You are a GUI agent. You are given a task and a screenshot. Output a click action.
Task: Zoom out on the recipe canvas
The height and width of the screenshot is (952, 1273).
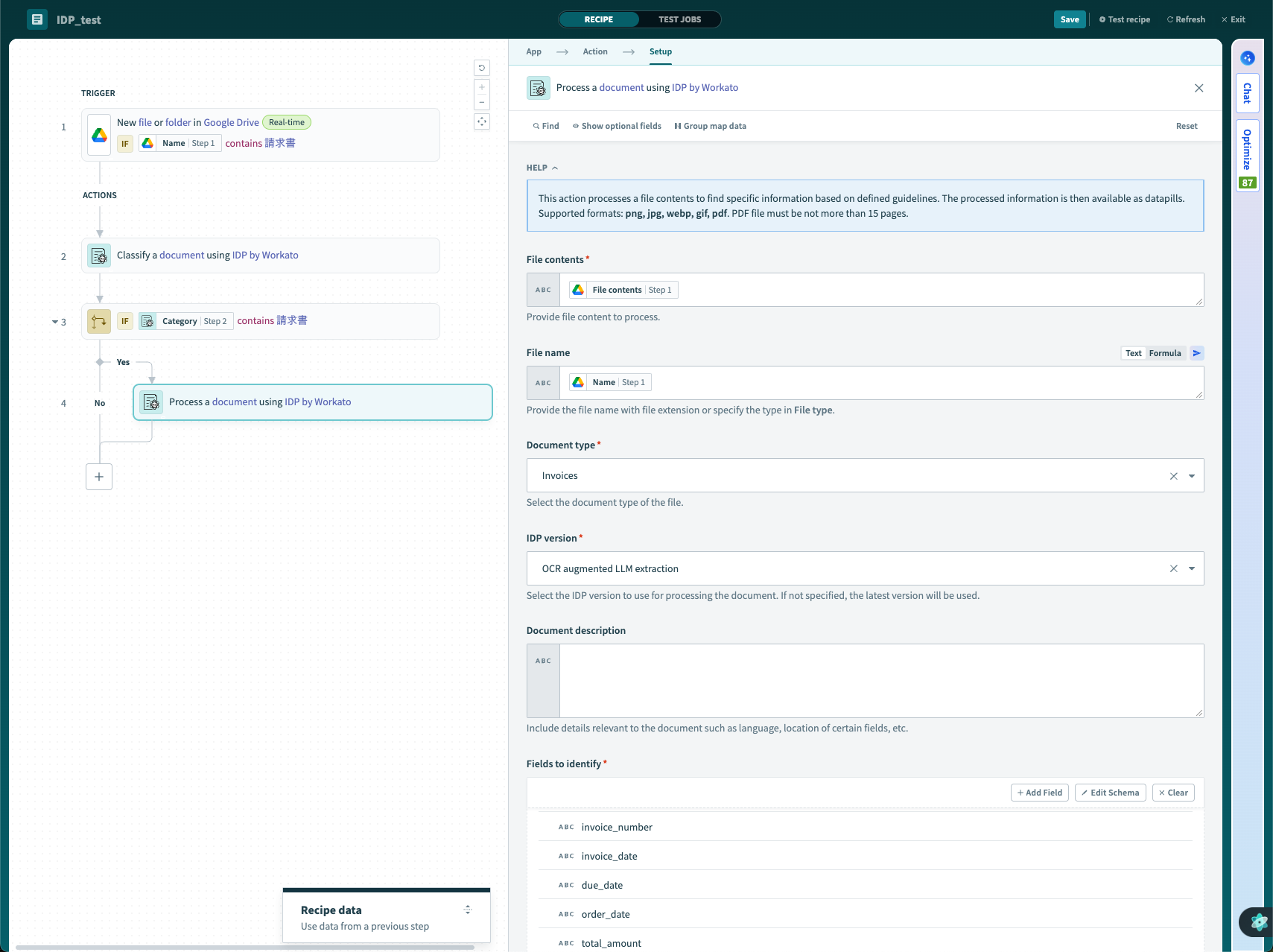482,102
